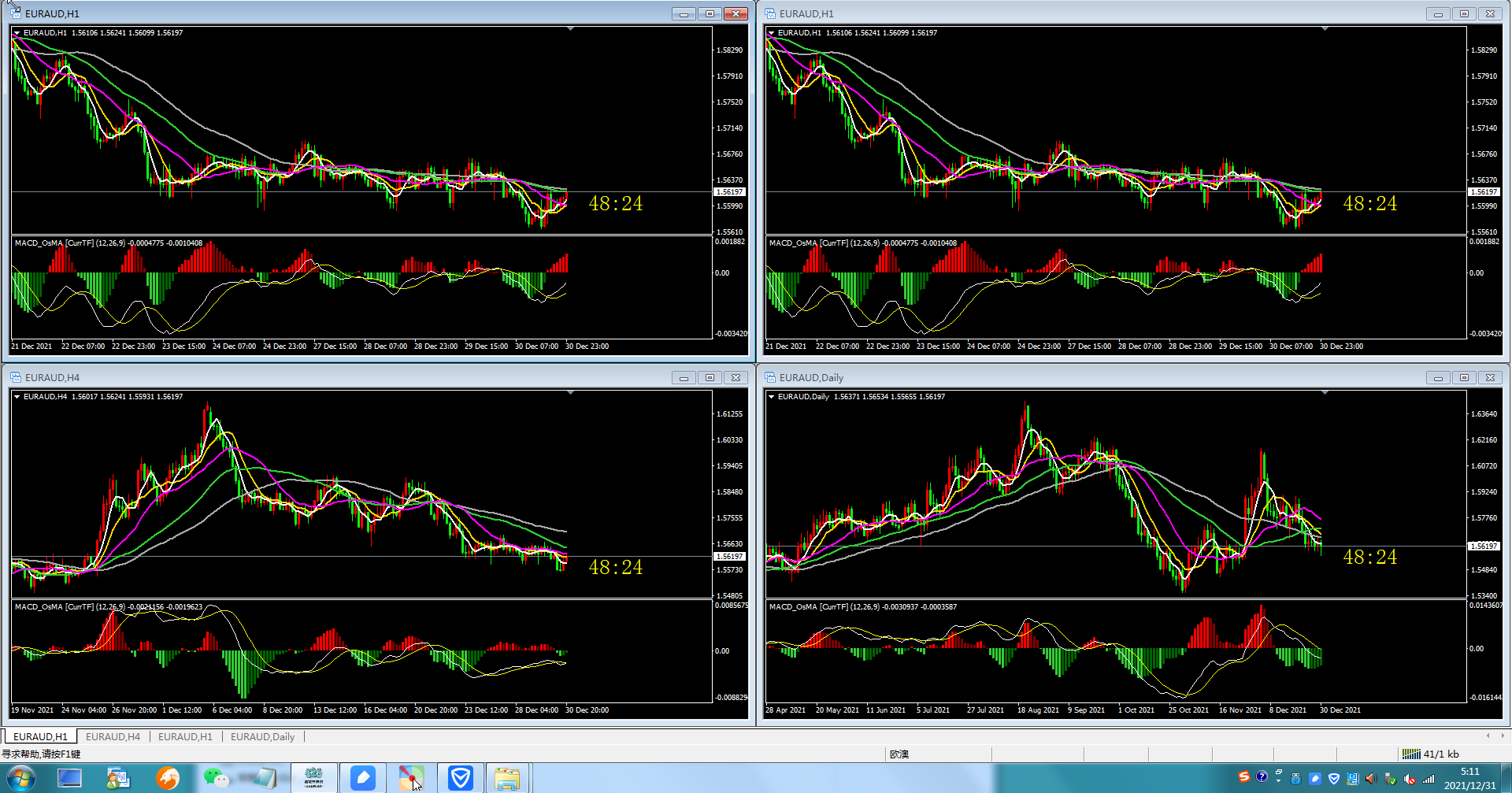
Task: Click the Sogou input method tray icon
Action: 1243,777
